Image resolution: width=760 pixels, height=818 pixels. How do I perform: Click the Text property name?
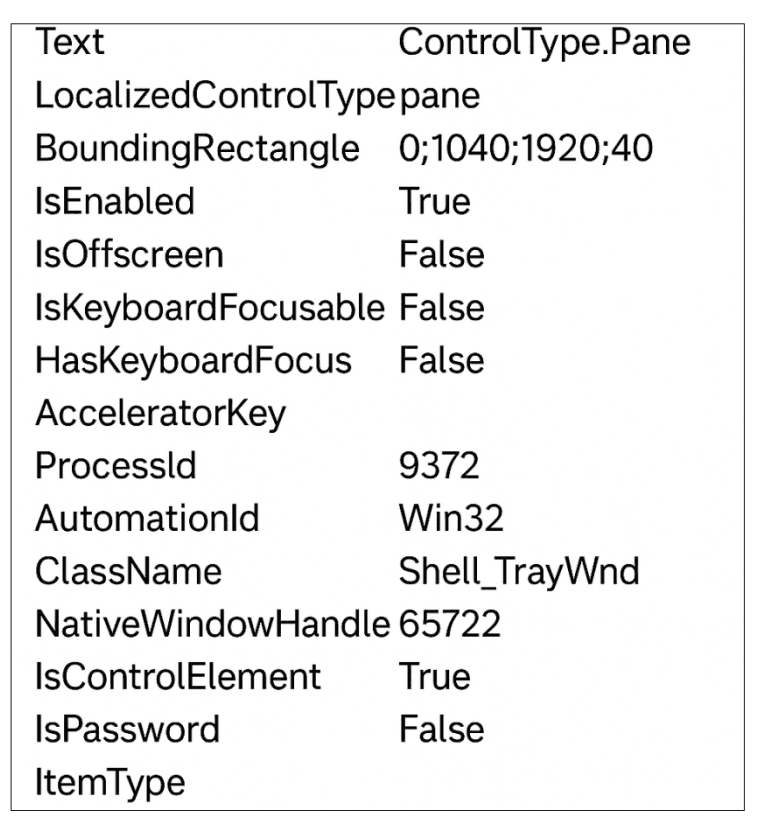click(70, 44)
